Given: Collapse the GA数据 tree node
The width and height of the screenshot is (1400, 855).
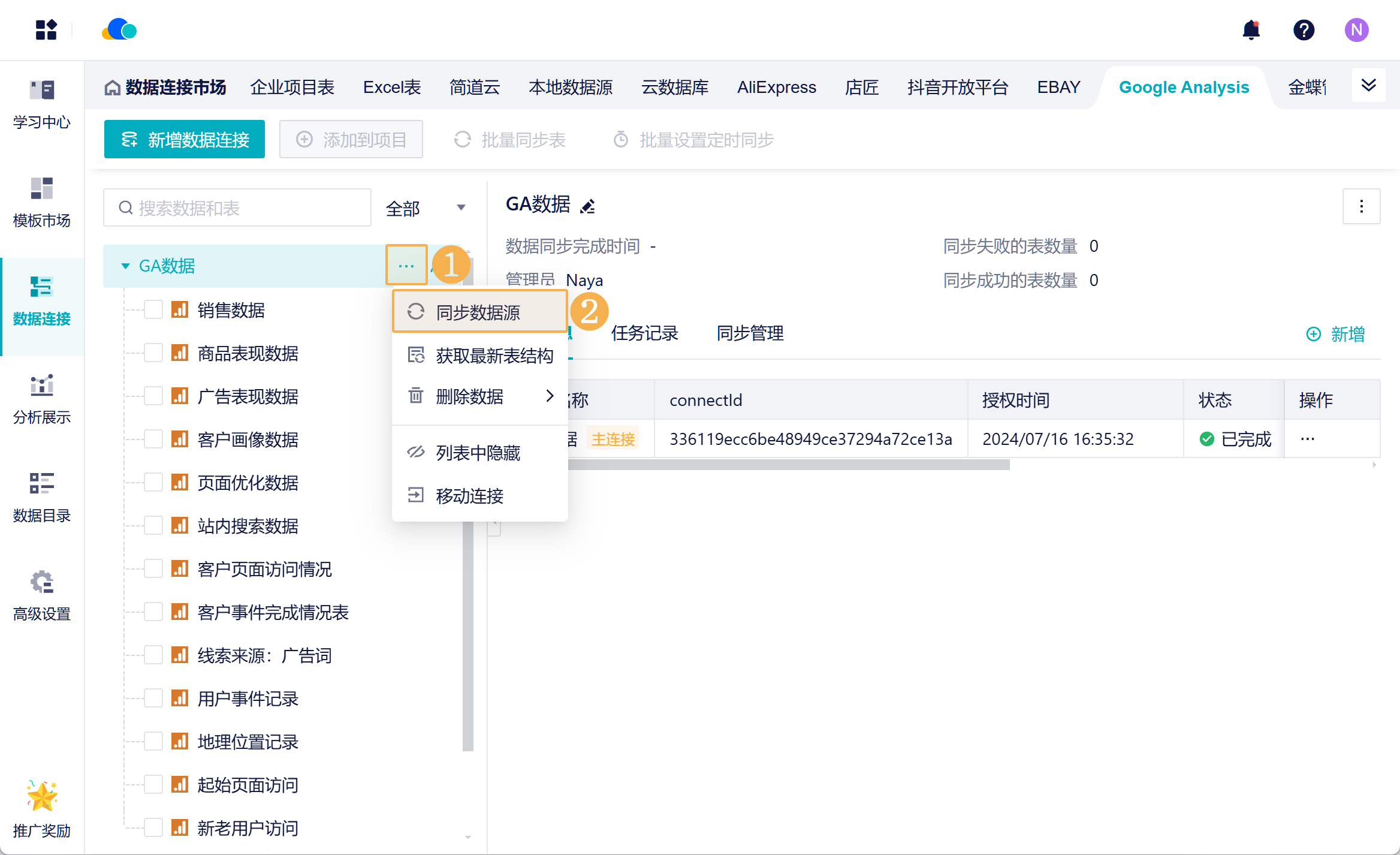Looking at the screenshot, I should [x=125, y=266].
